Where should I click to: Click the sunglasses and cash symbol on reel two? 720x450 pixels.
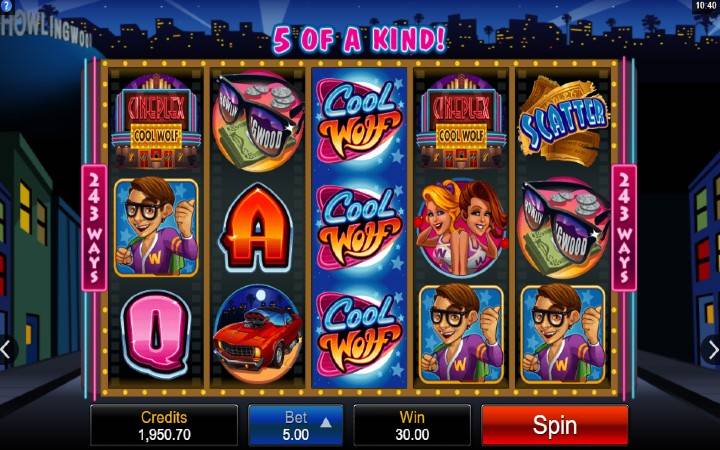258,120
